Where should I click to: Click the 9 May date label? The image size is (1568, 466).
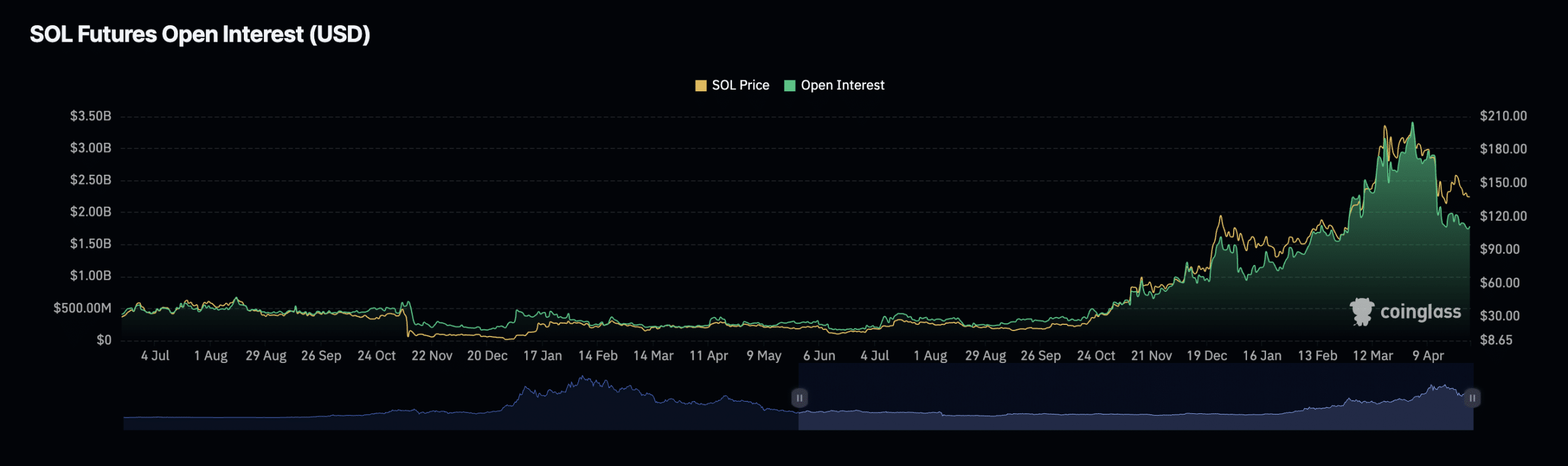coord(764,356)
